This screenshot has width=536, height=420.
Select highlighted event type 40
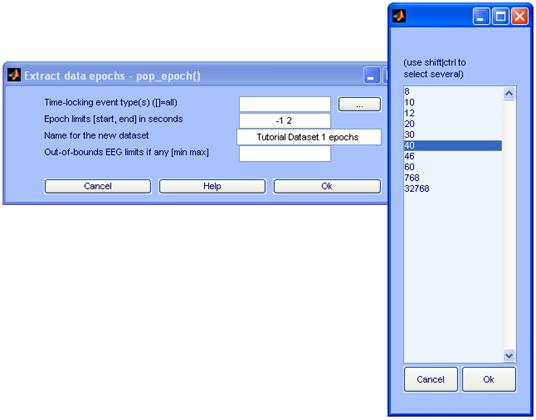(x=453, y=146)
